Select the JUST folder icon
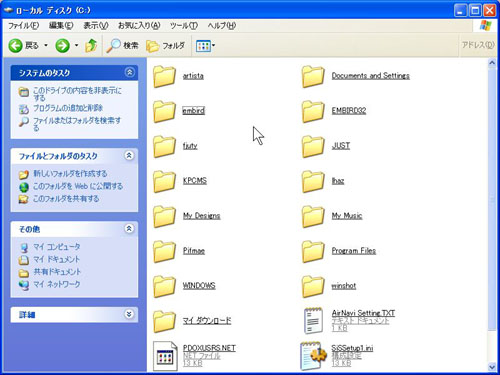 click(x=313, y=146)
